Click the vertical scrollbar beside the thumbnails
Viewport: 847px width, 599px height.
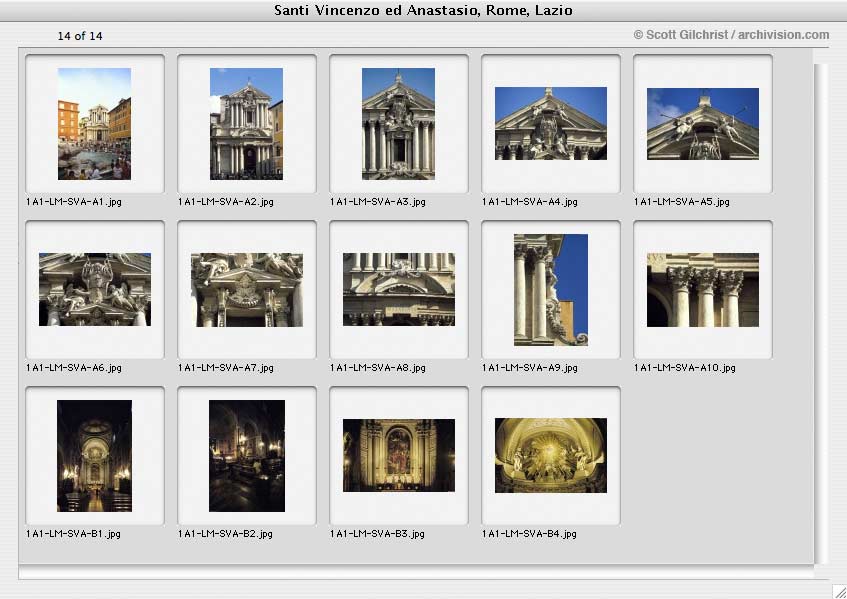(x=821, y=313)
